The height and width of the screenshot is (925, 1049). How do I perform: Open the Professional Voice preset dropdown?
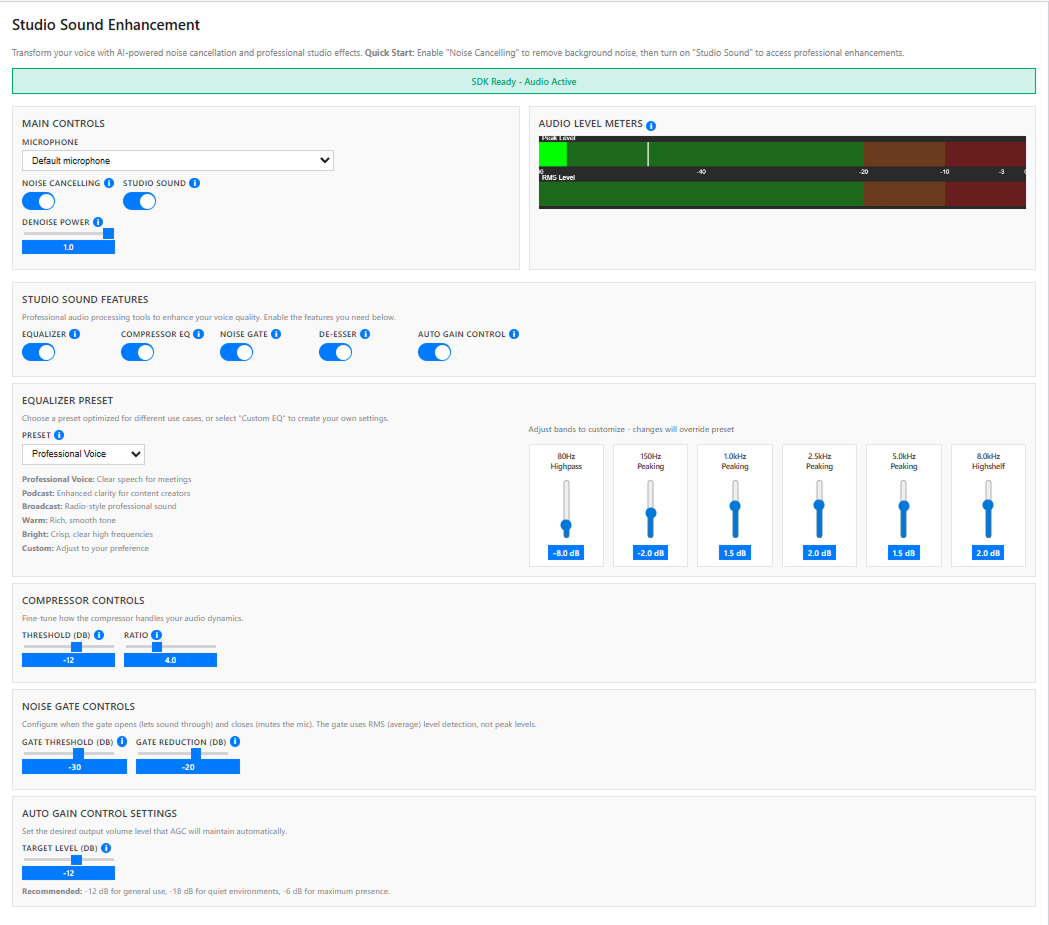(x=84, y=454)
